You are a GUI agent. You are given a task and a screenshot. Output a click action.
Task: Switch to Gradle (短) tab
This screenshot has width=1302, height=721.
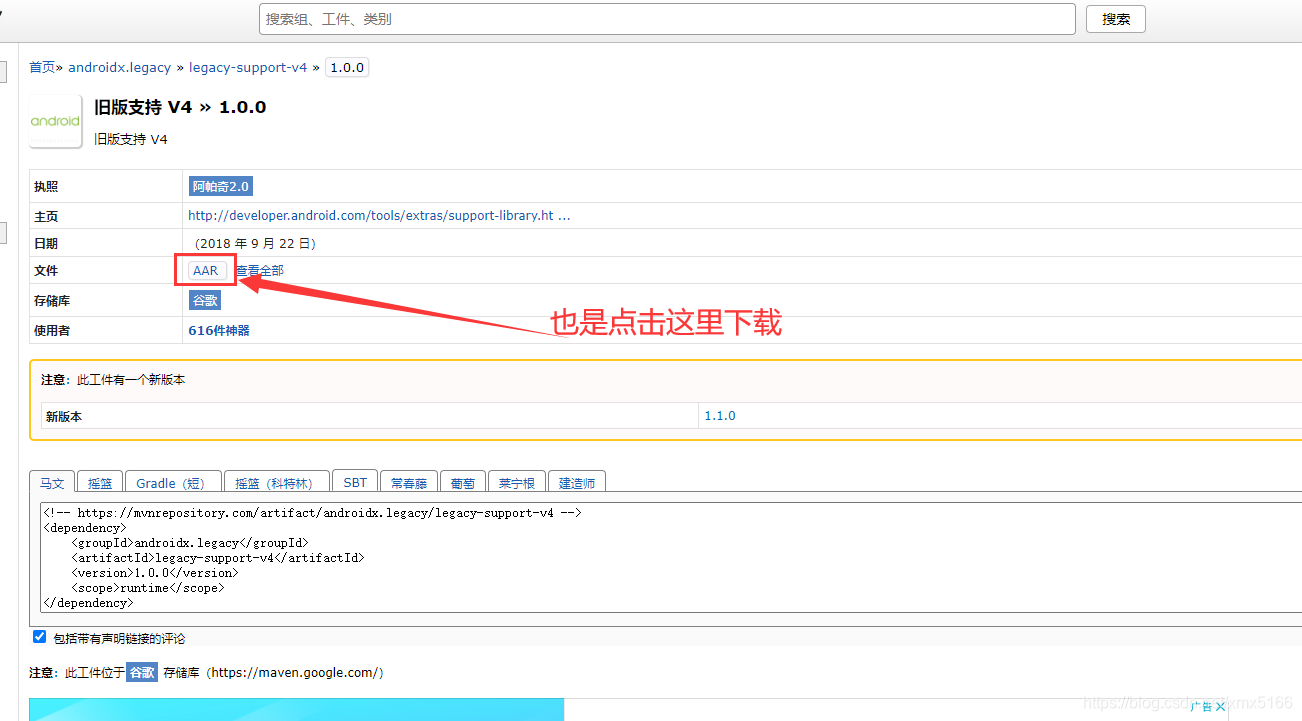point(171,482)
